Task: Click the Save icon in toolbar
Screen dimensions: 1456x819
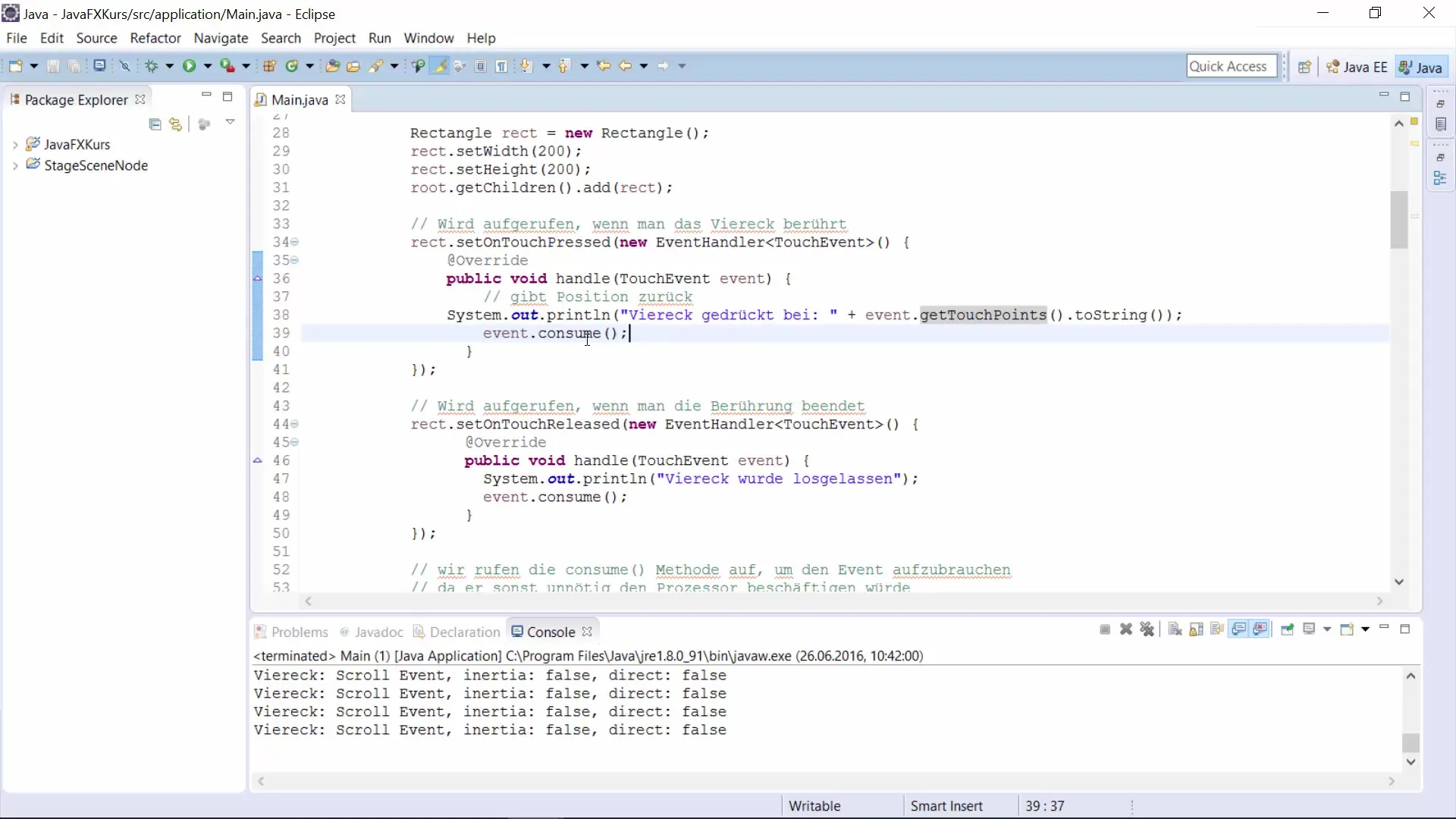Action: (x=53, y=66)
